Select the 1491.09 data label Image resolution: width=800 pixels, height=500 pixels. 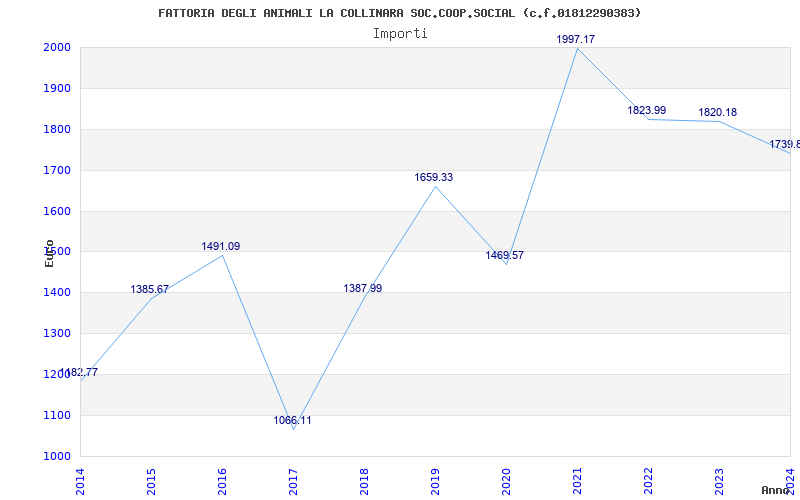220,246
